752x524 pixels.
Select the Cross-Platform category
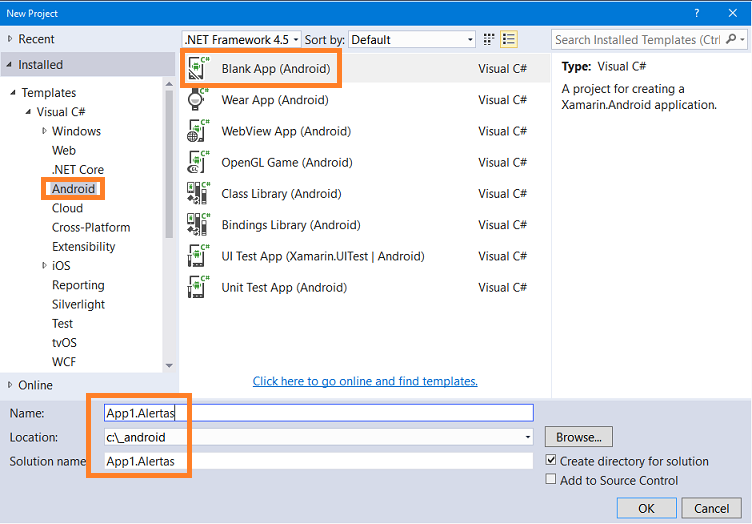point(91,227)
